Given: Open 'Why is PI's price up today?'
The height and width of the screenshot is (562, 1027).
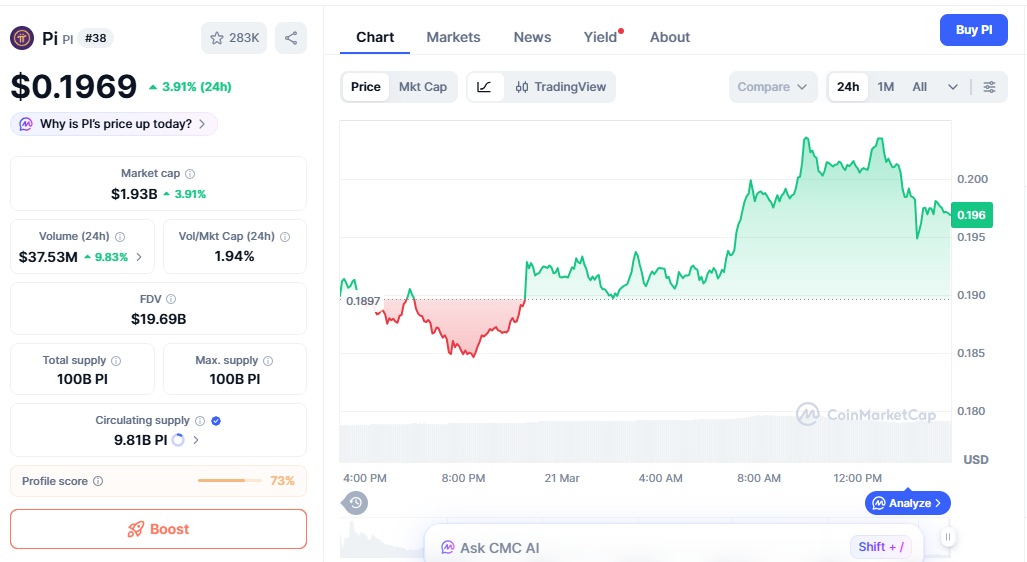Looking at the screenshot, I should pos(114,124).
